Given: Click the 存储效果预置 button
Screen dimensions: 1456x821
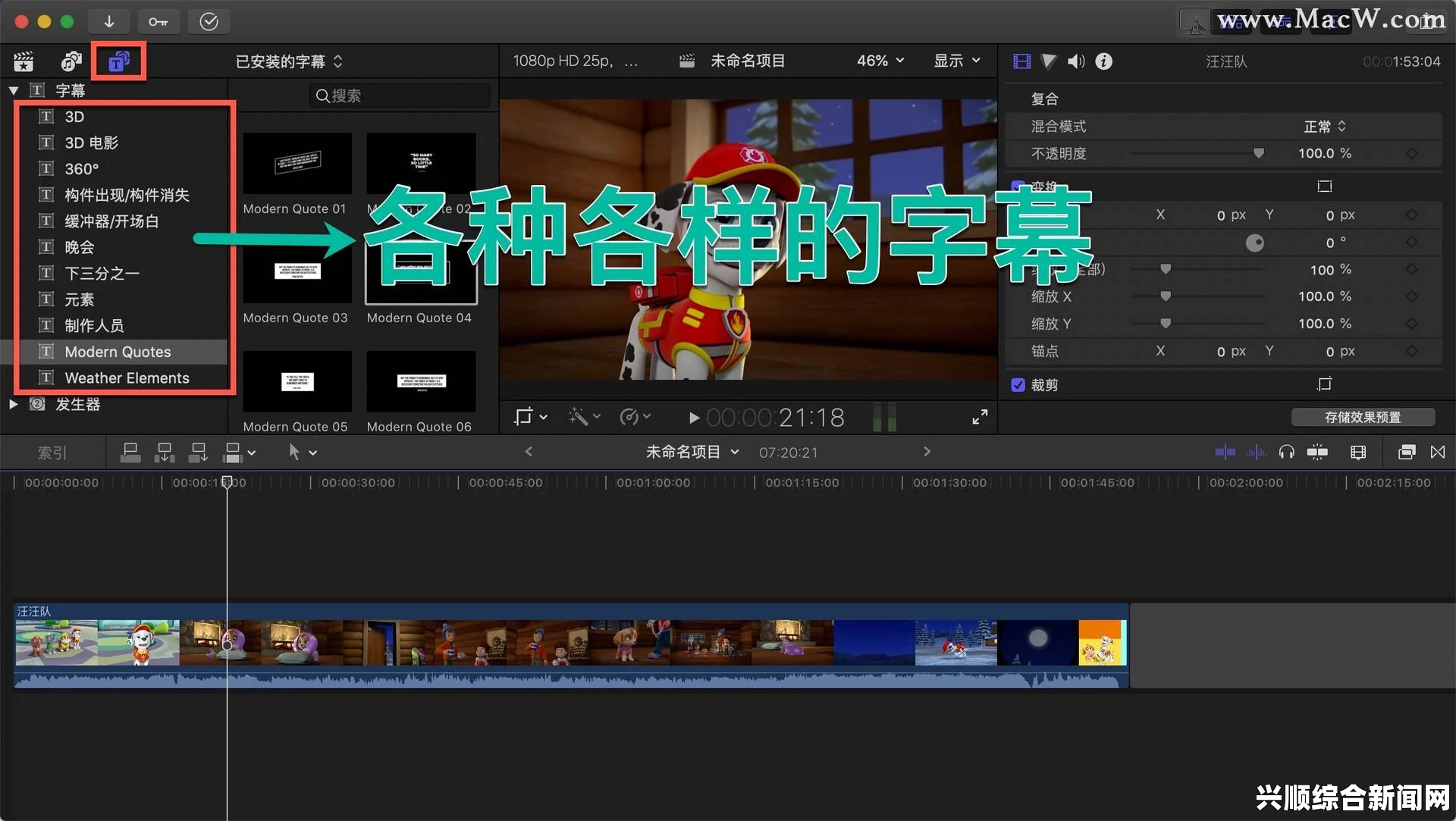Looking at the screenshot, I should 1363,418.
